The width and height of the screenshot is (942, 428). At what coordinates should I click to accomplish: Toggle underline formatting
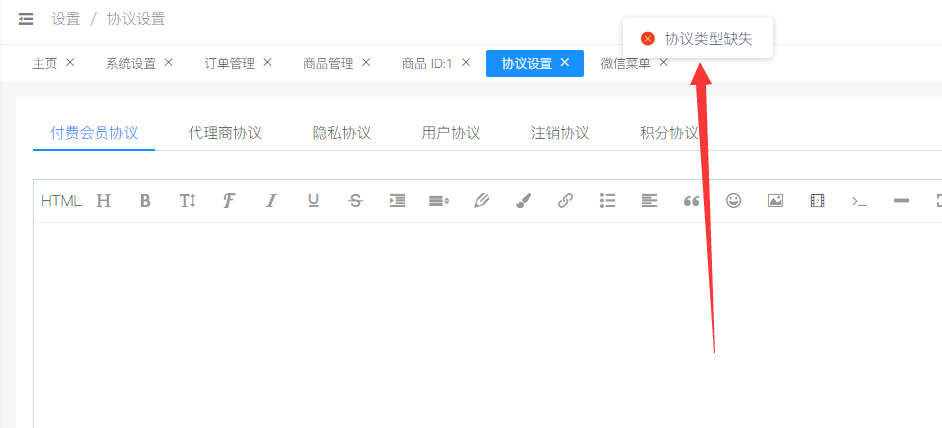coord(313,201)
